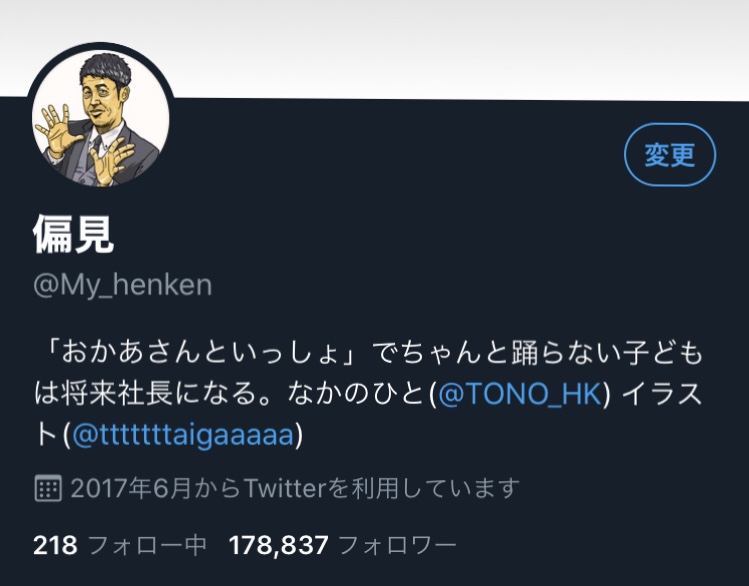Click the calendar join-date icon
This screenshot has width=749, height=586.
click(48, 488)
